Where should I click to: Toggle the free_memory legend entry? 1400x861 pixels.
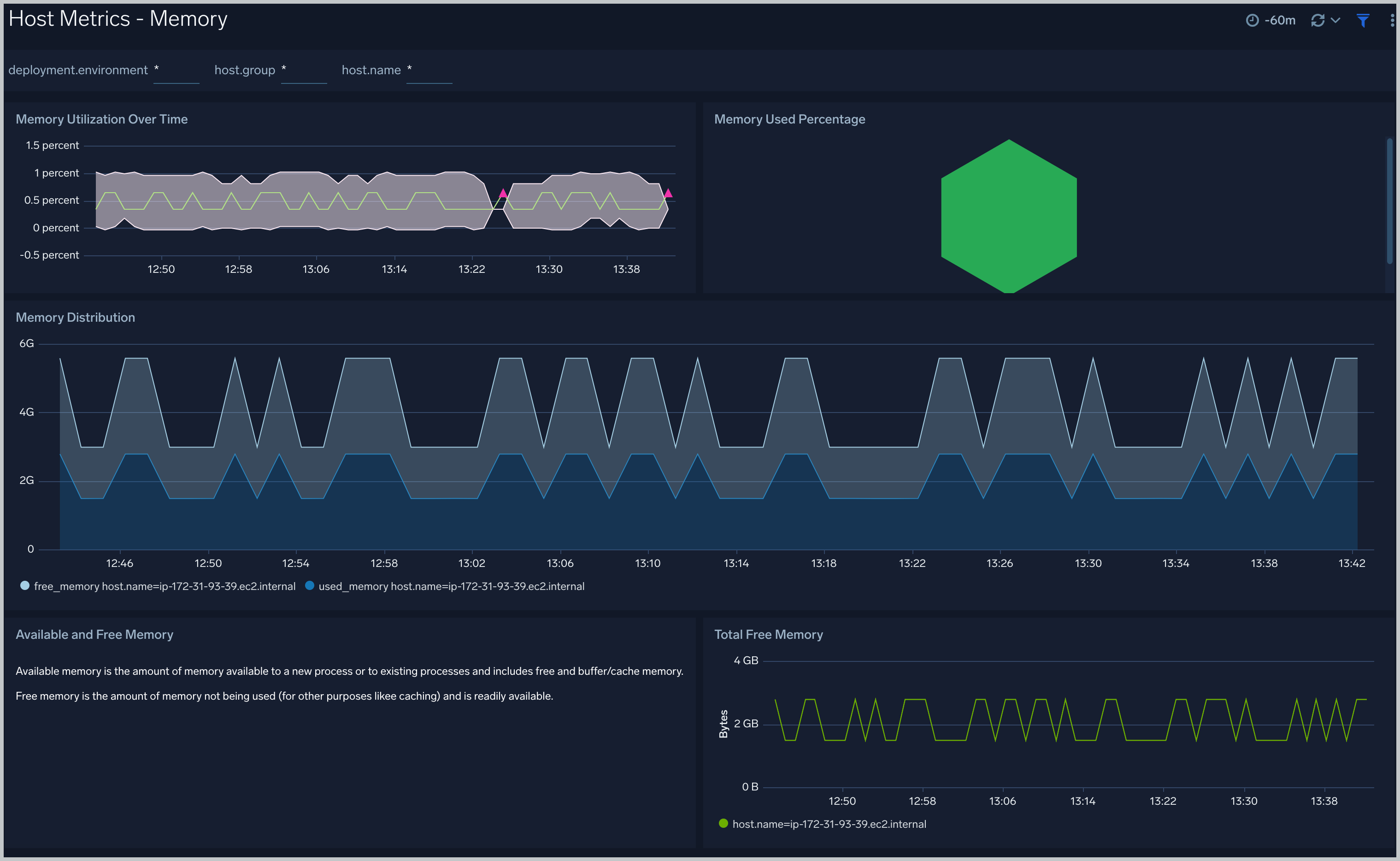click(158, 586)
